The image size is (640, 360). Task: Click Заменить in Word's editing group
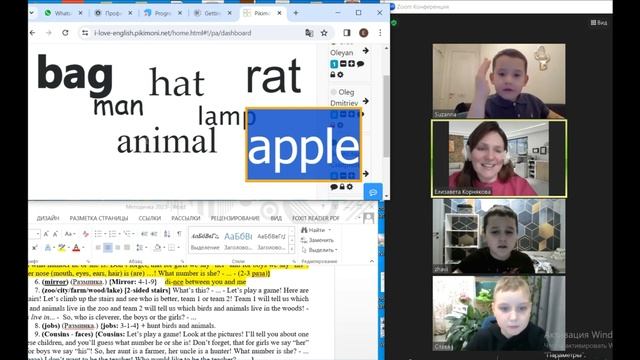(317, 240)
